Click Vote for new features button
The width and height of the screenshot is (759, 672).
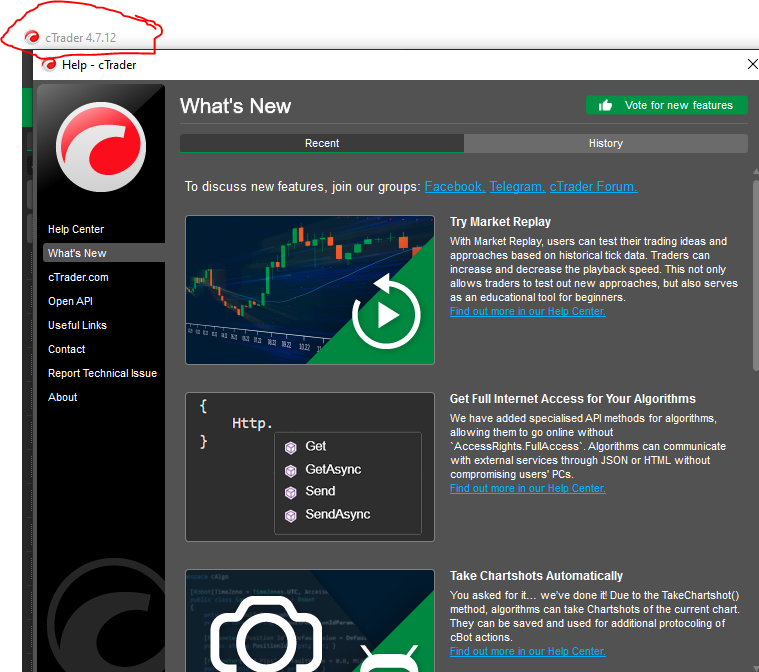coord(667,105)
